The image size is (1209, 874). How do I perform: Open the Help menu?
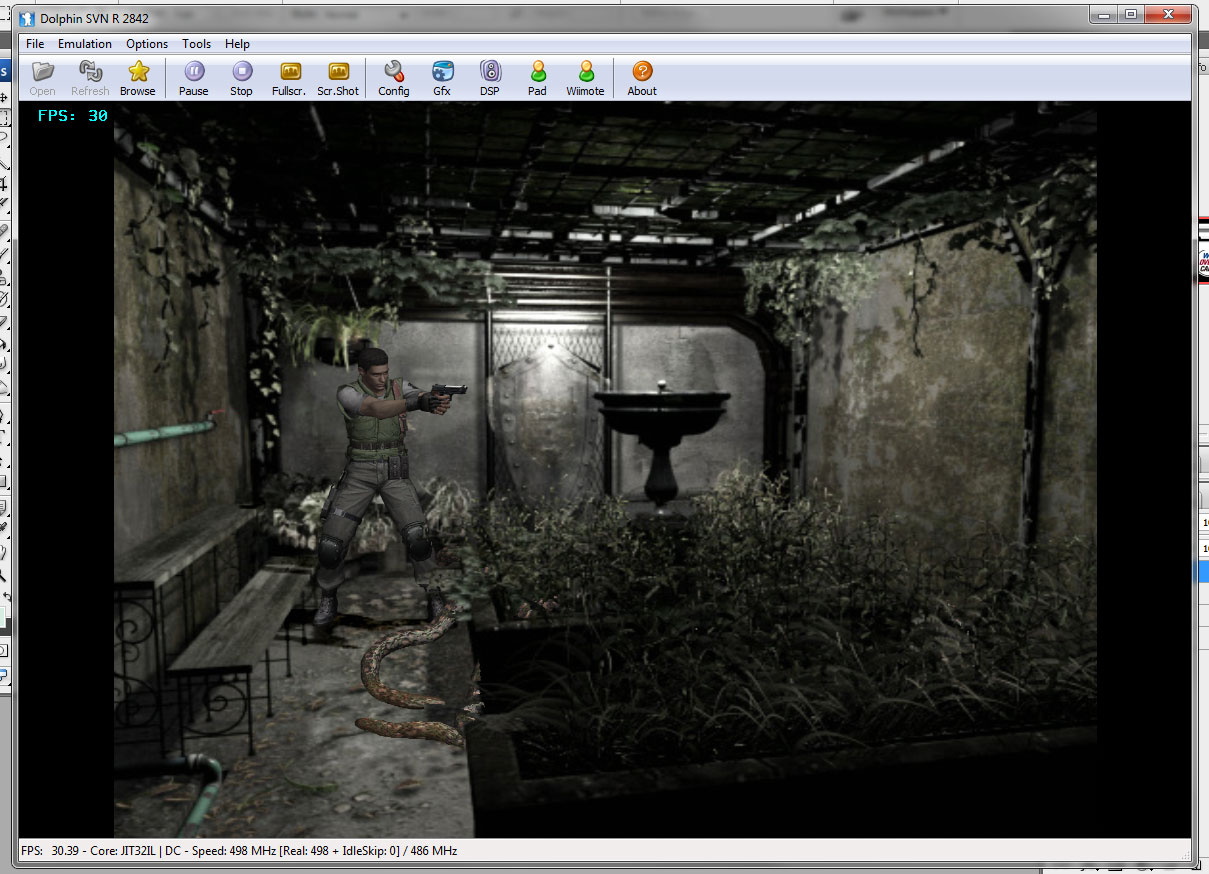click(x=237, y=44)
